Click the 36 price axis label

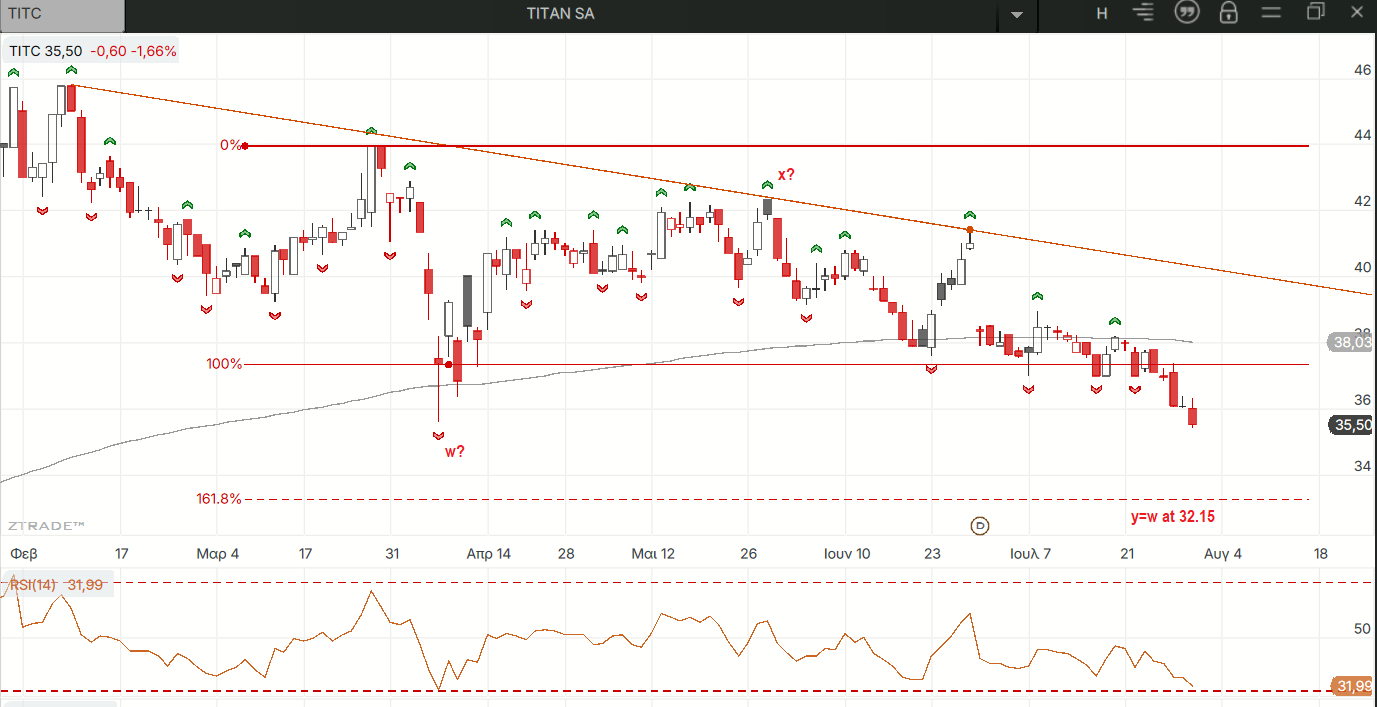[x=1362, y=399]
